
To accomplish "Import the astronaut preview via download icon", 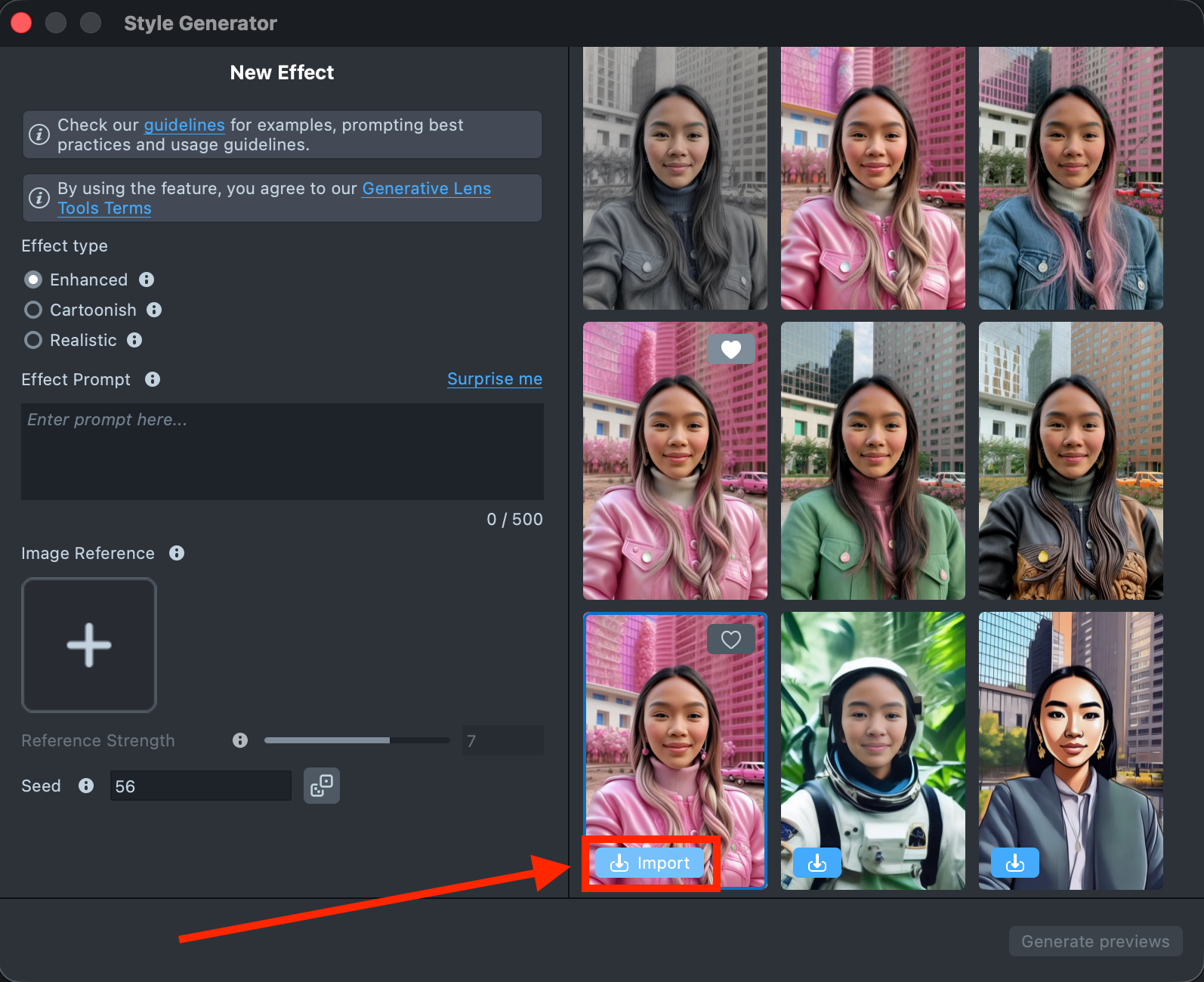I will 817,863.
